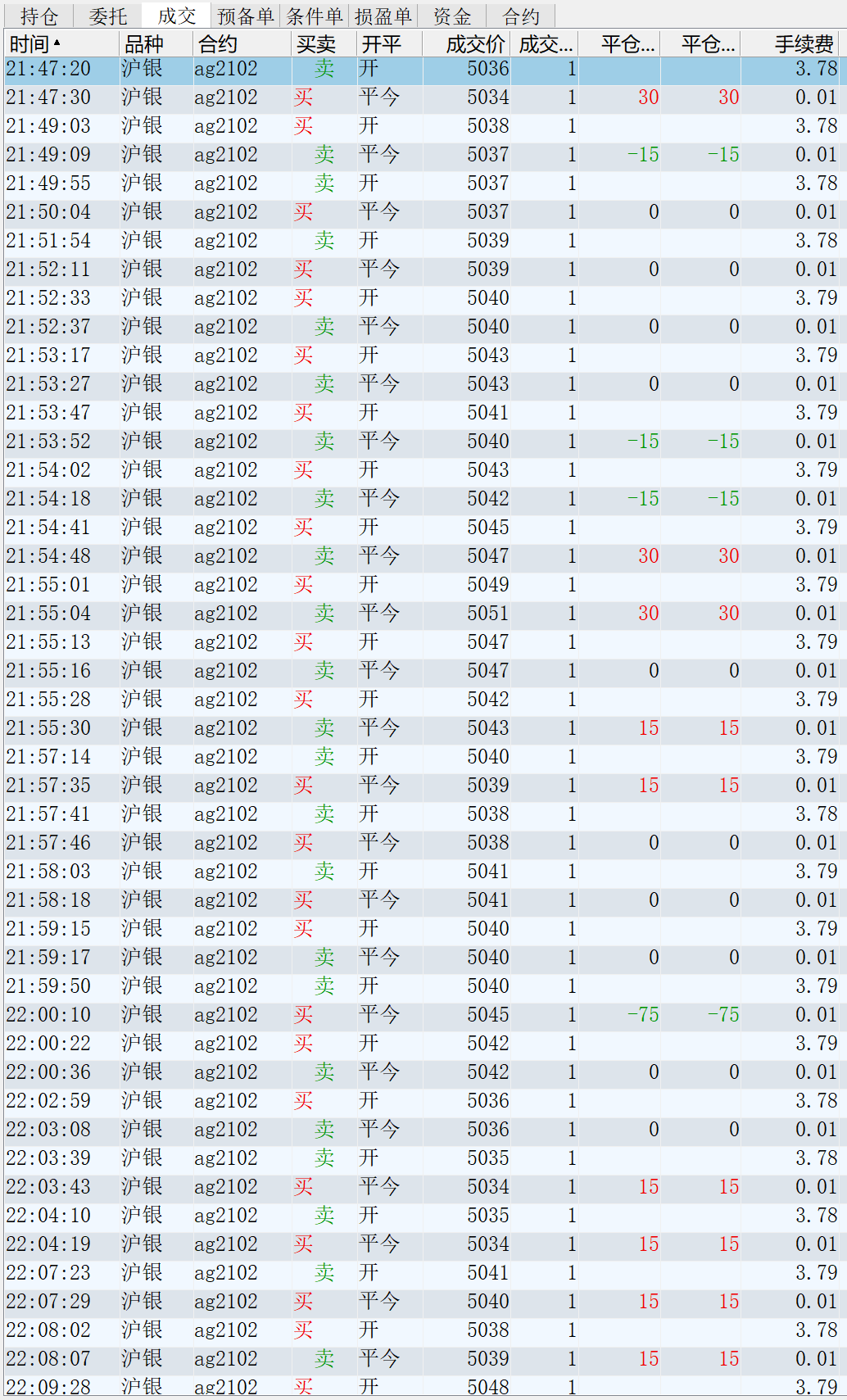Click the time cell 22:03:08

[x=48, y=1130]
